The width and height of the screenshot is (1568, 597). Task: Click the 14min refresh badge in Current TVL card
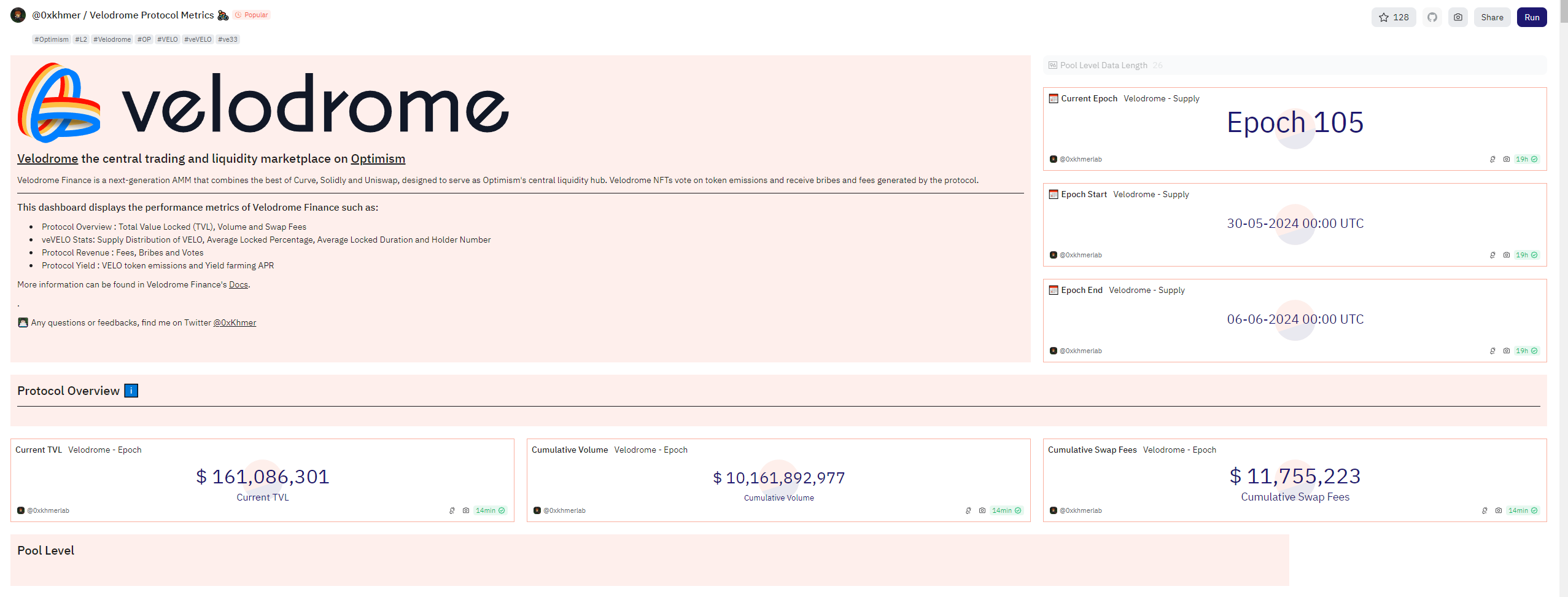pos(490,510)
